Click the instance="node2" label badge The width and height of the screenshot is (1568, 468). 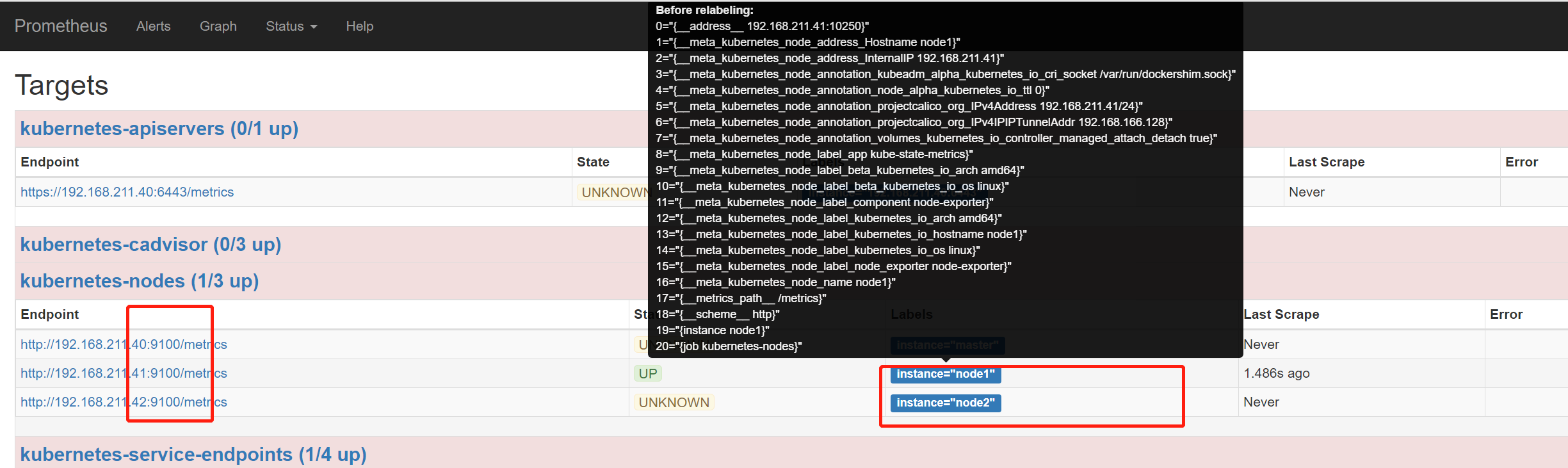pos(946,403)
